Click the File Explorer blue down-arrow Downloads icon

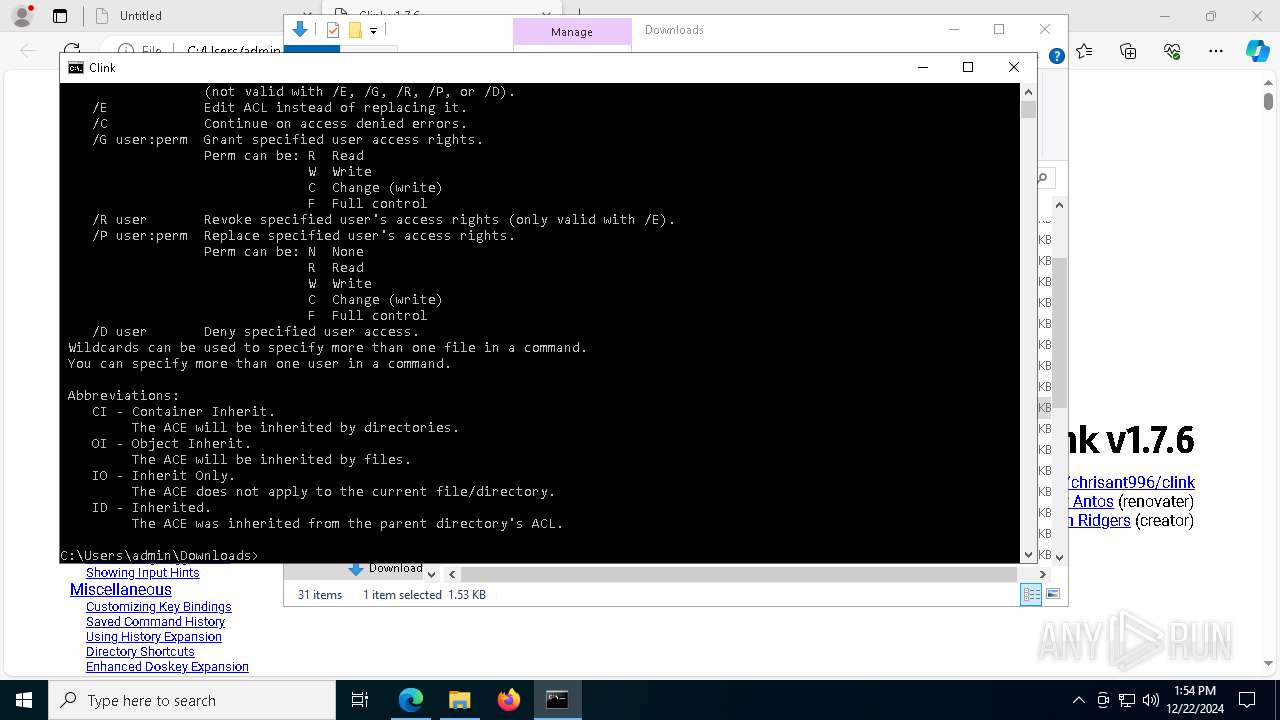tap(299, 30)
